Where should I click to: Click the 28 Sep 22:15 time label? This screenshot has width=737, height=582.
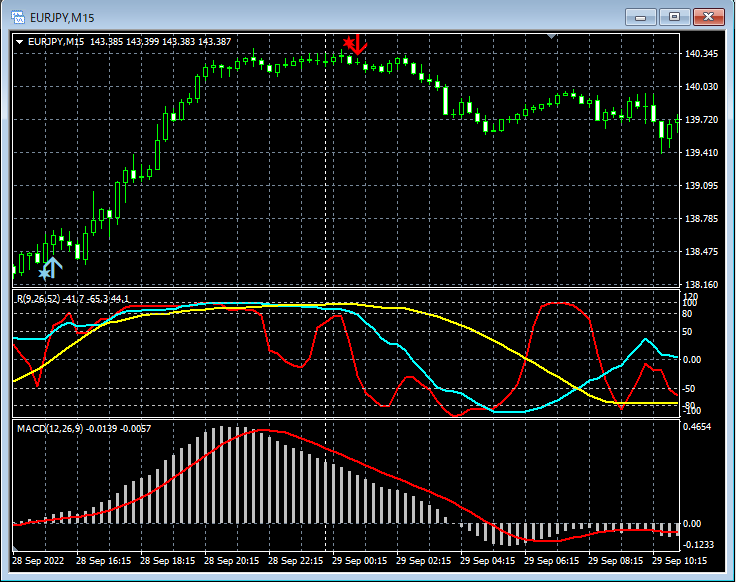(295, 561)
